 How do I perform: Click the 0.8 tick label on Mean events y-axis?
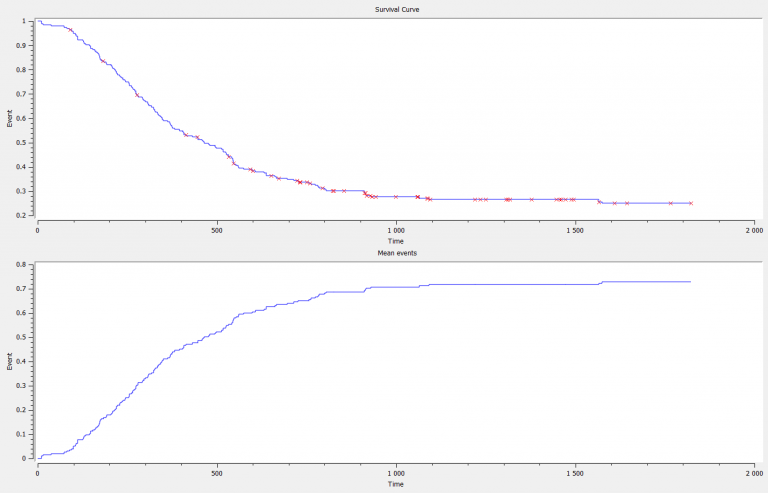(x=24, y=264)
